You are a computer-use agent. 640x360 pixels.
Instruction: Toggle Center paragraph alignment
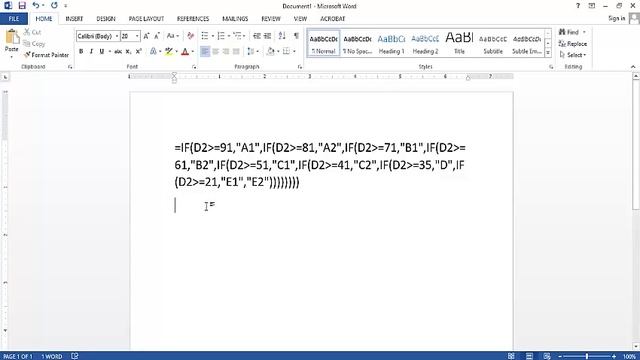(x=216, y=51)
